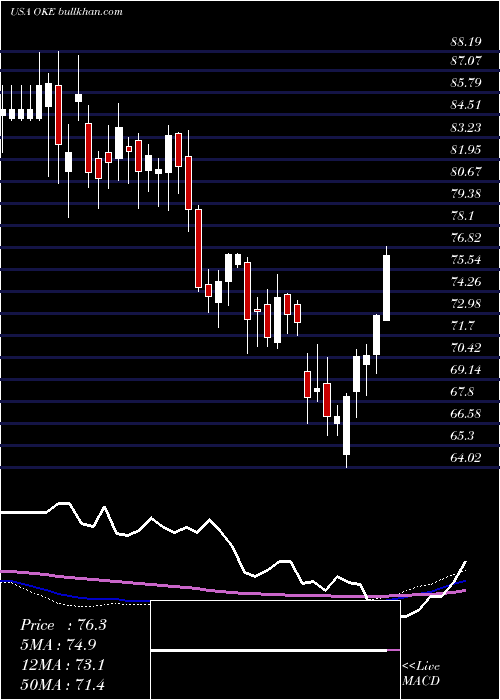Click the 88.19 price axis label
The image size is (500, 700).
tap(466, 42)
